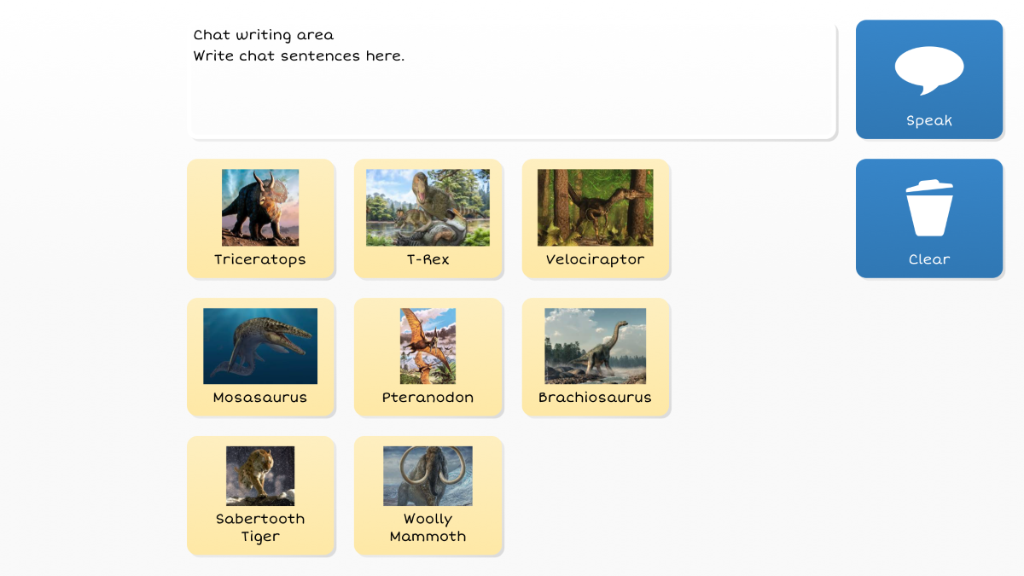Viewport: 1024px width, 576px height.
Task: Tap the "Velociraptor" caption text
Action: tap(595, 260)
